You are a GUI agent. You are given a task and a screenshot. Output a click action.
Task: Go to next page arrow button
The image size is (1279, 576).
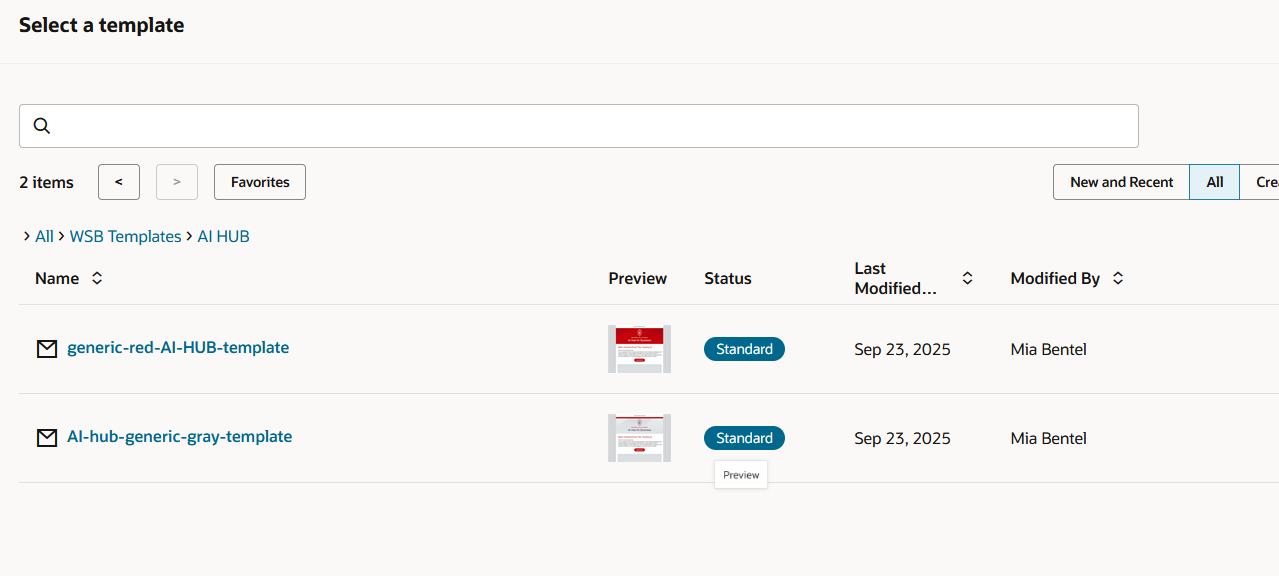click(x=177, y=182)
